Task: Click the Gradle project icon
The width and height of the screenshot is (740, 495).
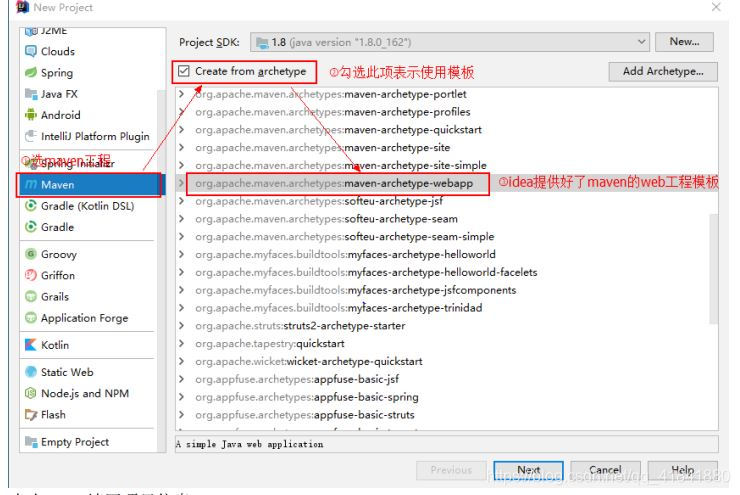Action: point(31,227)
